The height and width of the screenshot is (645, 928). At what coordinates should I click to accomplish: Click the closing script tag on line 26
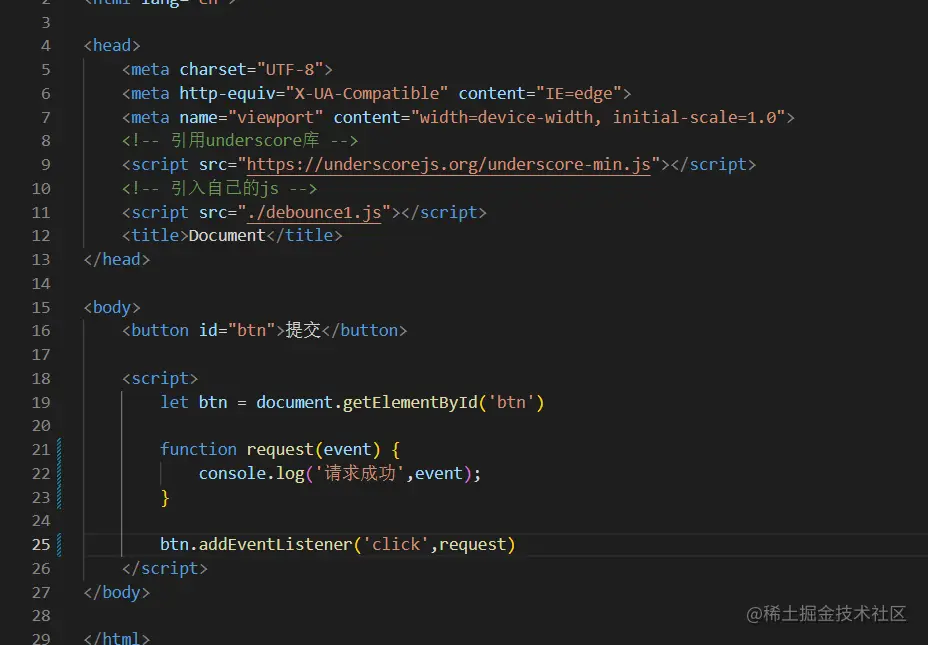coord(165,569)
